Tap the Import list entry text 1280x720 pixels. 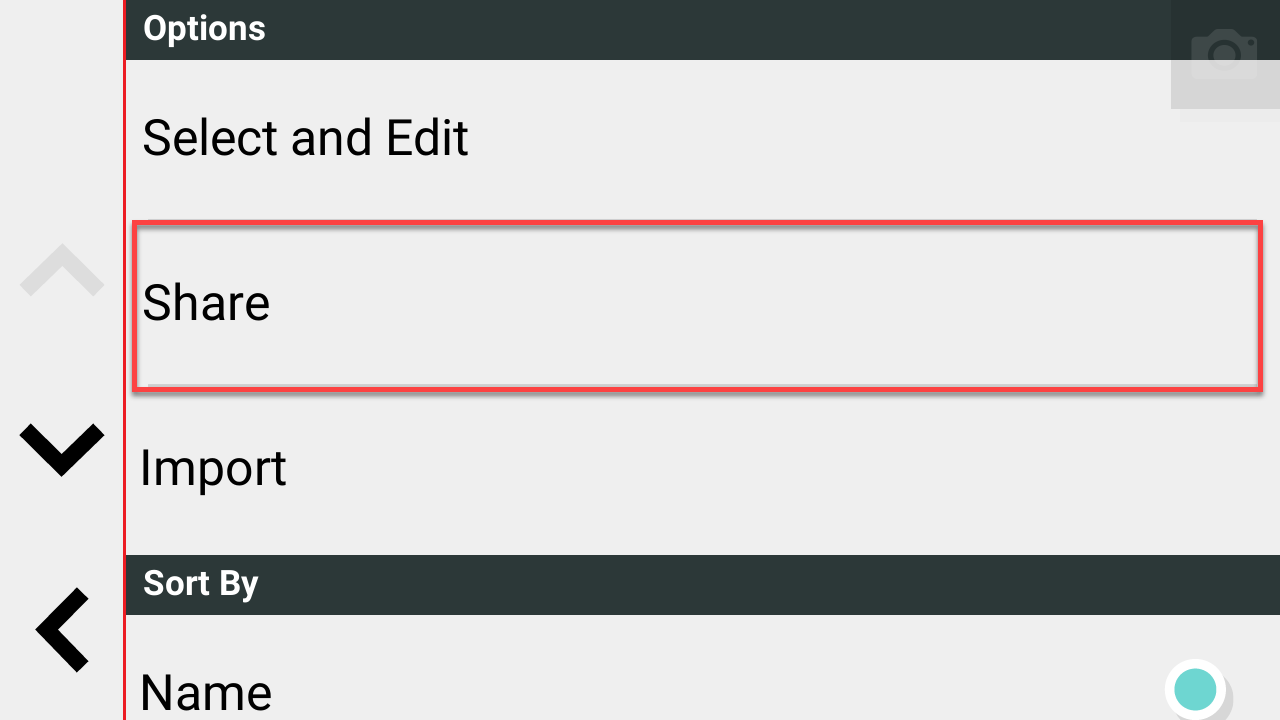(213, 468)
